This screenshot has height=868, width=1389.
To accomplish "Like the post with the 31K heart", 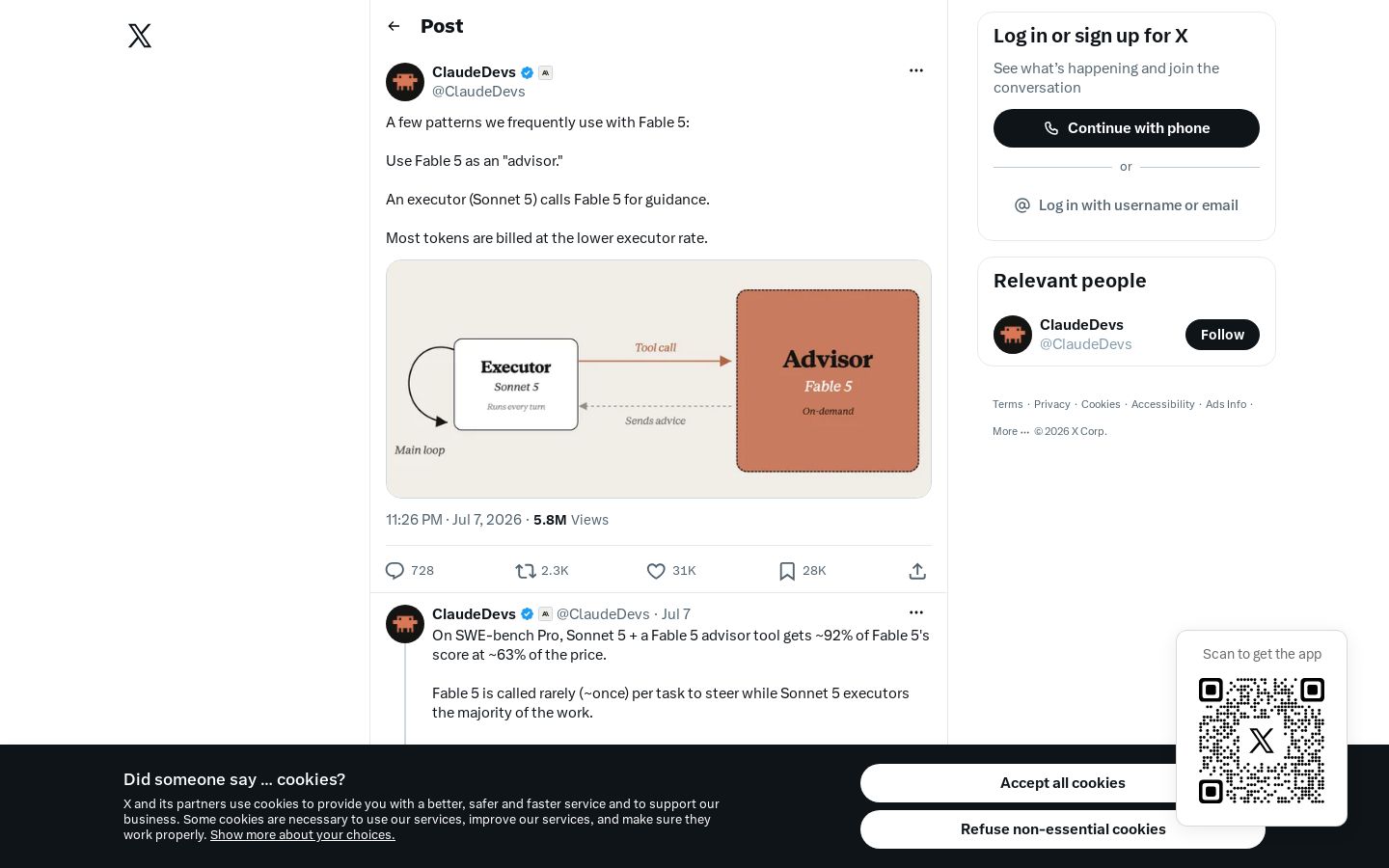I will 656,571.
